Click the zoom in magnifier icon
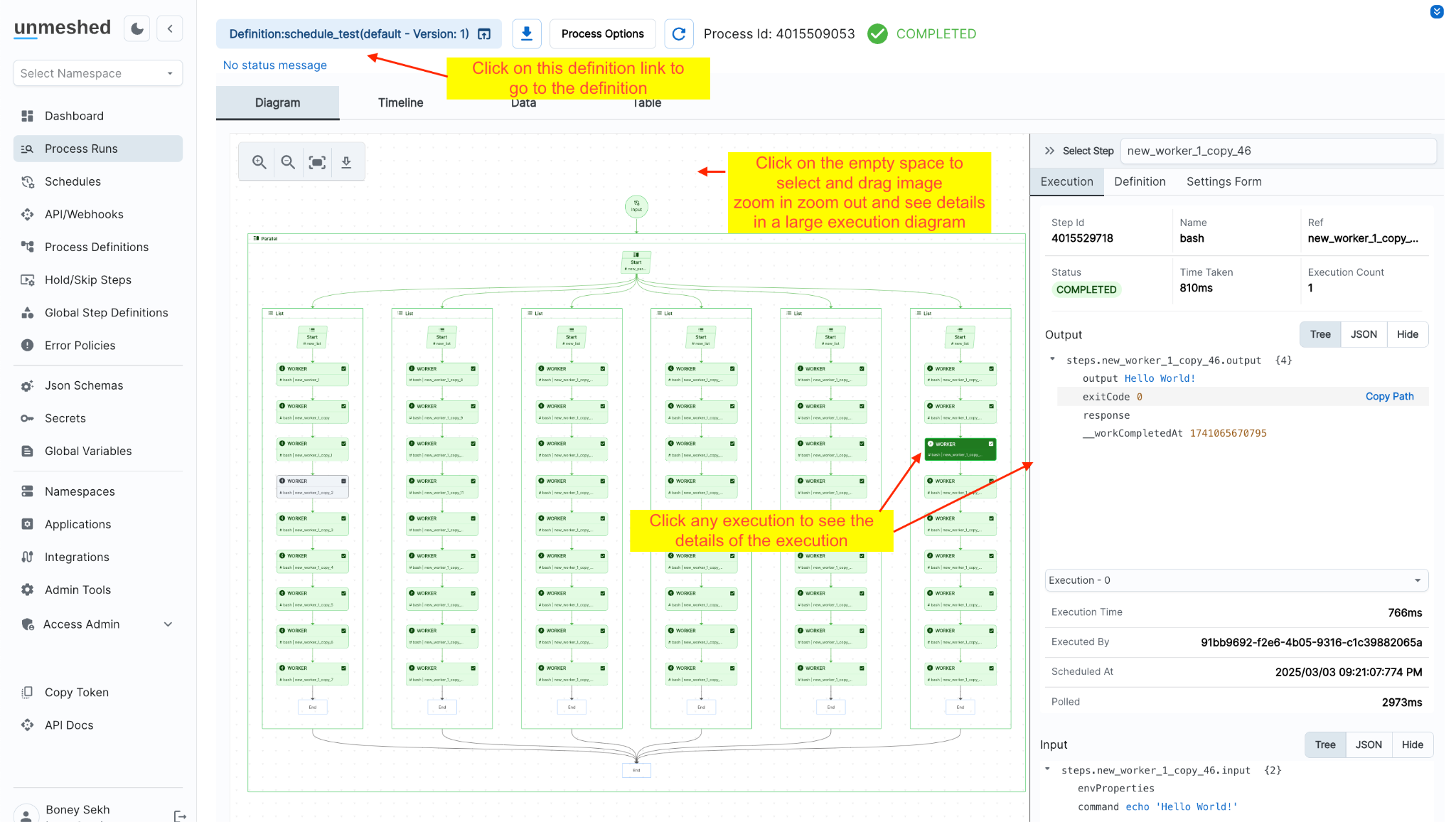Screen dimensions: 1456x822 [259, 162]
